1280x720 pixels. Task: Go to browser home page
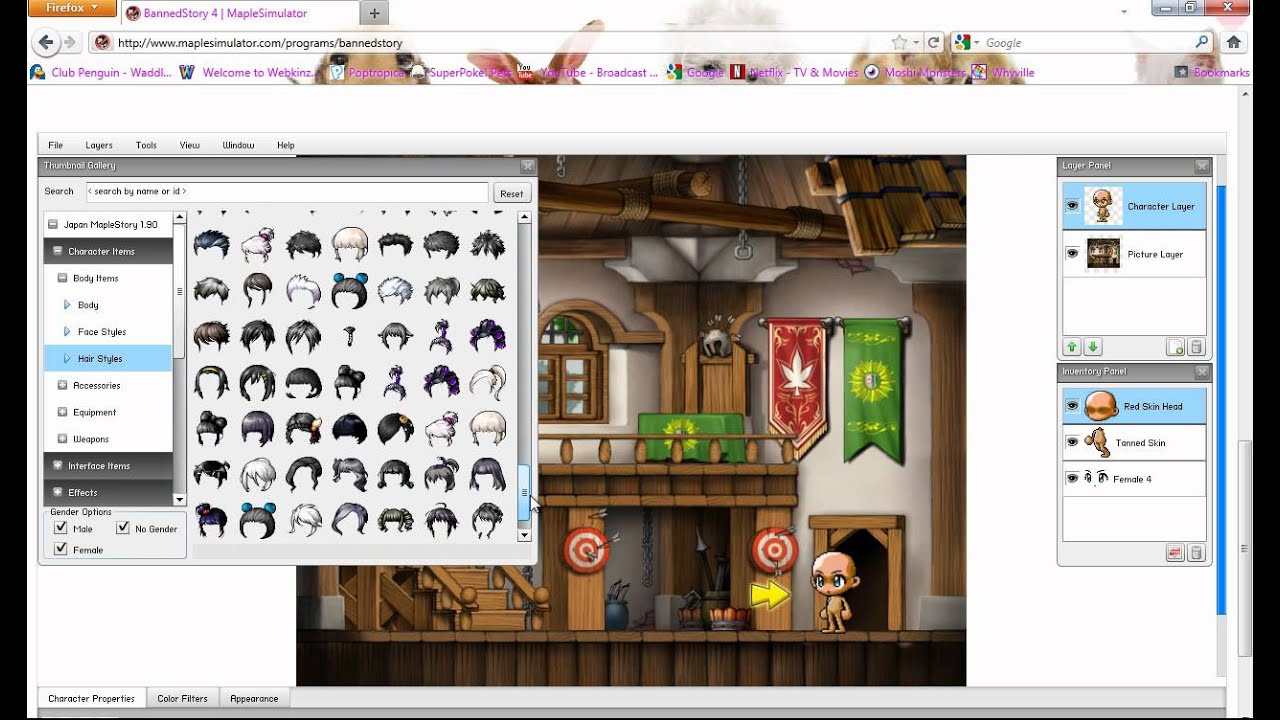point(1233,43)
